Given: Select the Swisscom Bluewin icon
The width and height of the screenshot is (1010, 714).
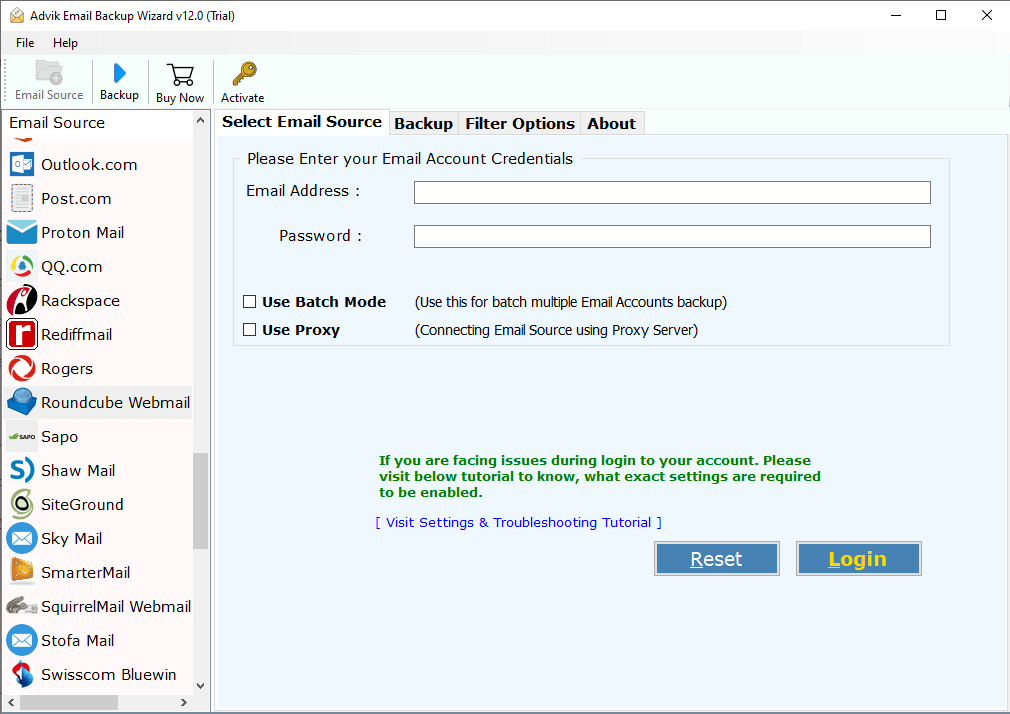Looking at the screenshot, I should 22,675.
